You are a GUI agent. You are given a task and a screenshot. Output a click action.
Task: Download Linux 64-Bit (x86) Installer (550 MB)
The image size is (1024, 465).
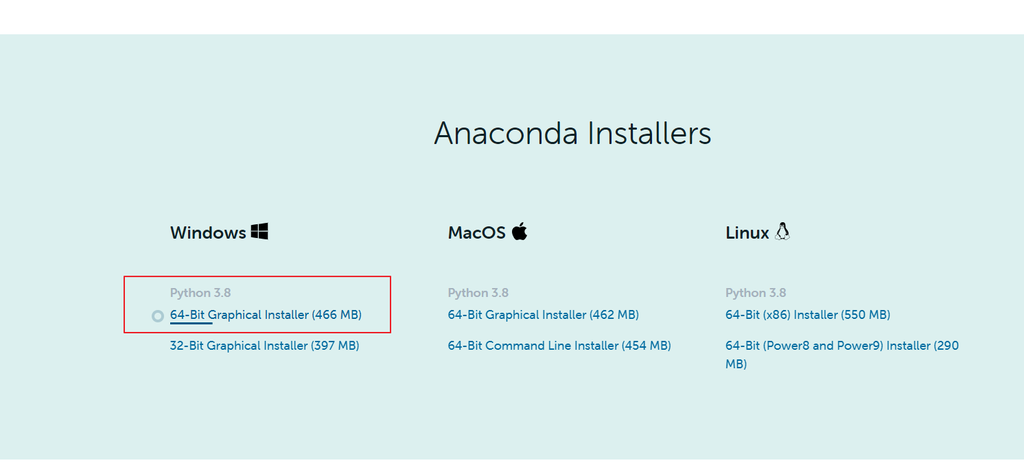click(808, 315)
